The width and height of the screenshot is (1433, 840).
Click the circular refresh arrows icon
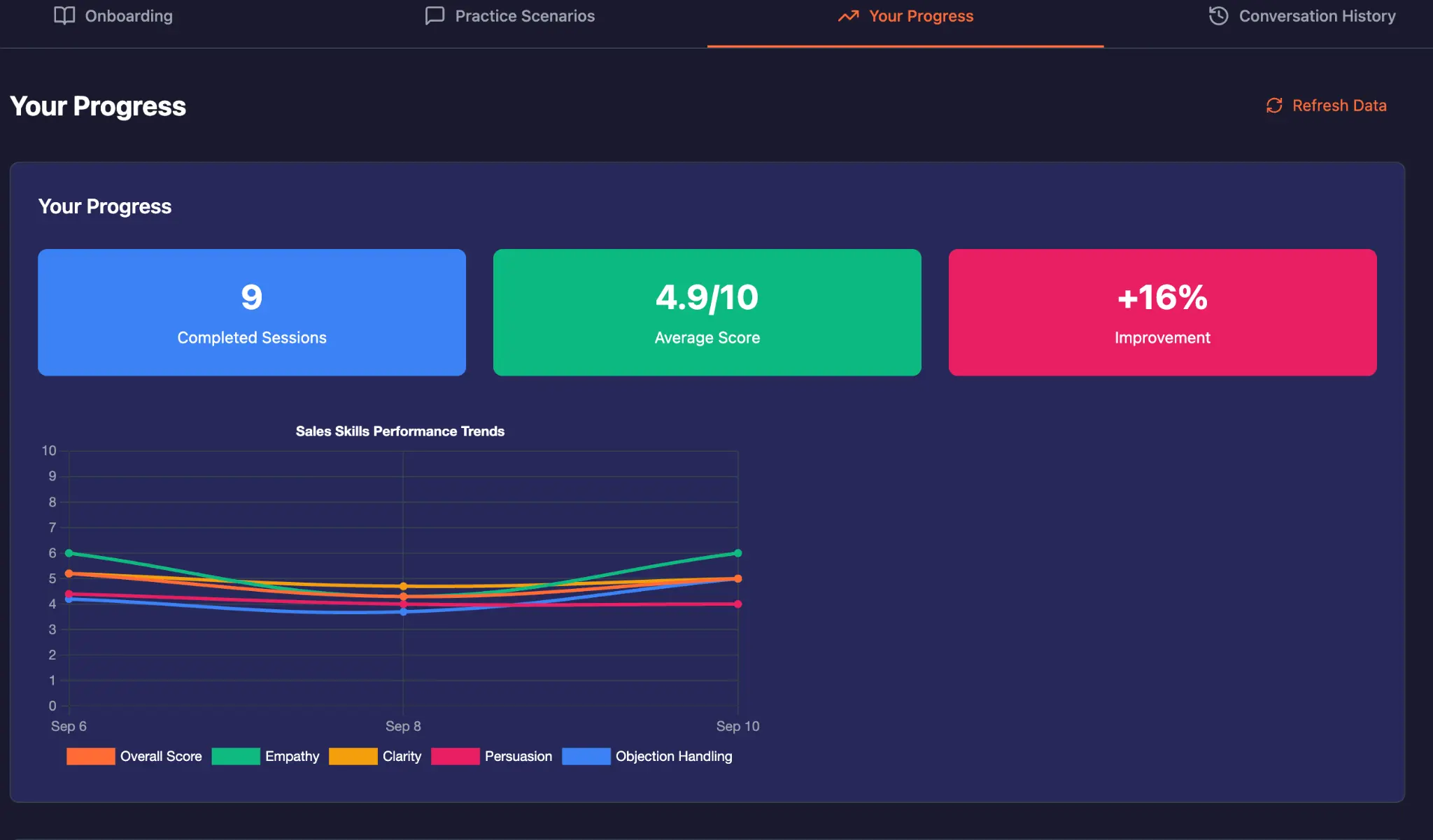point(1275,106)
